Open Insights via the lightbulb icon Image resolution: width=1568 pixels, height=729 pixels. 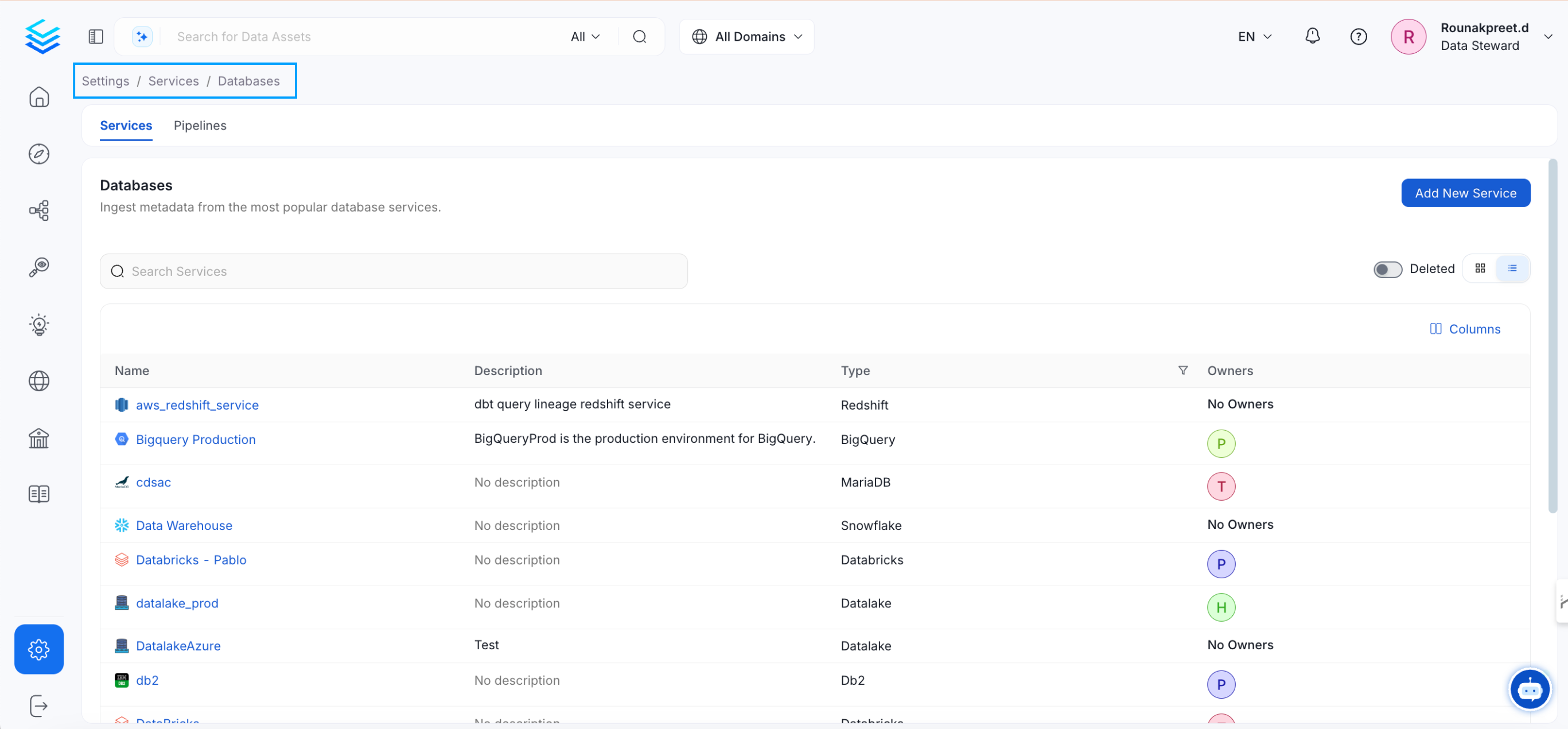tap(38, 324)
